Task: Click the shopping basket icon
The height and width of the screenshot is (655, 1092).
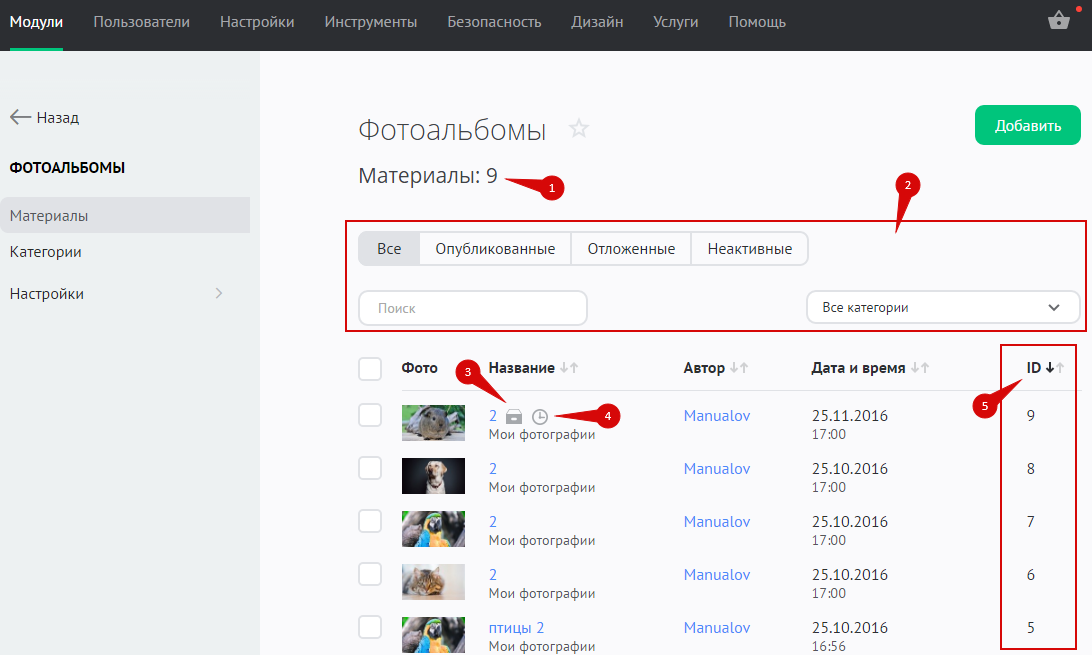Action: [x=1059, y=21]
